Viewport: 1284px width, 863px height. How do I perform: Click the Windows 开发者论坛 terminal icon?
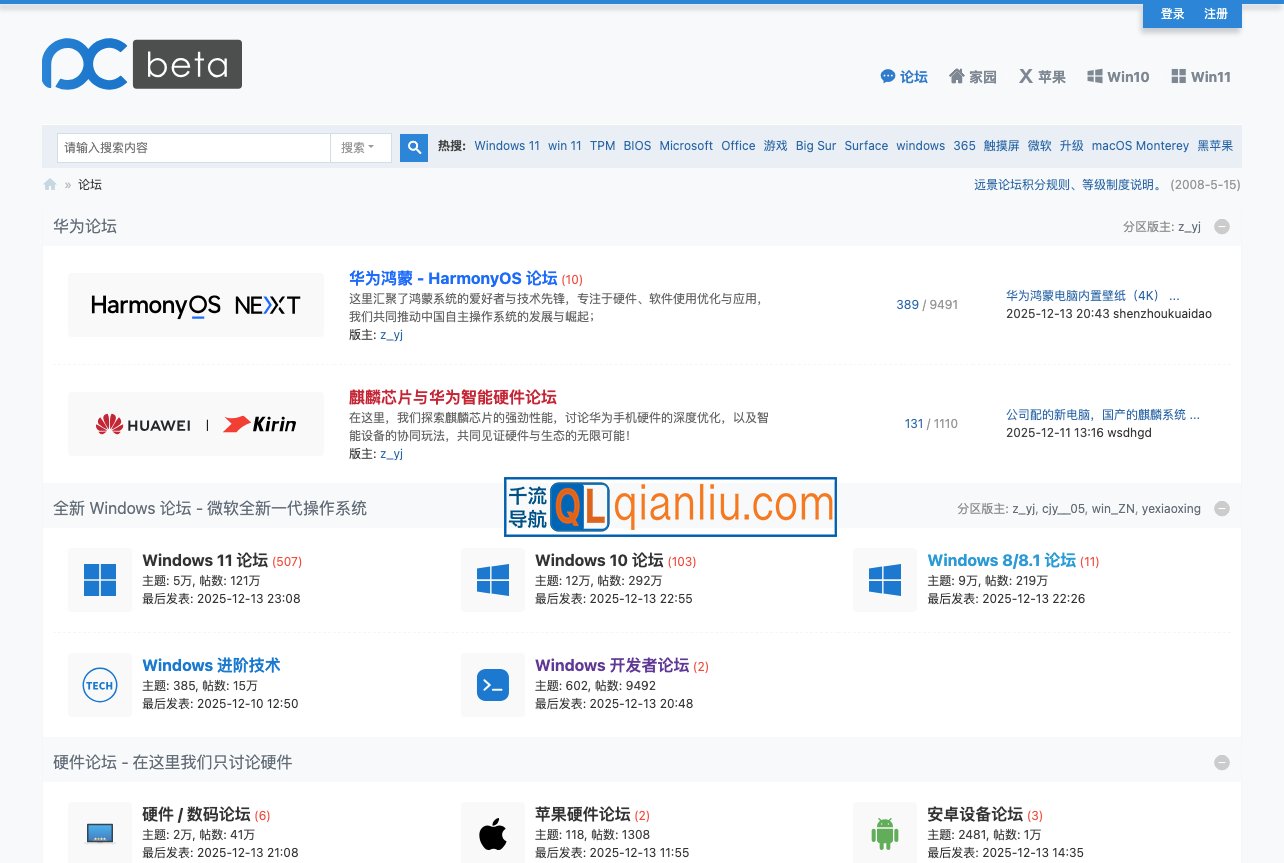click(x=493, y=685)
